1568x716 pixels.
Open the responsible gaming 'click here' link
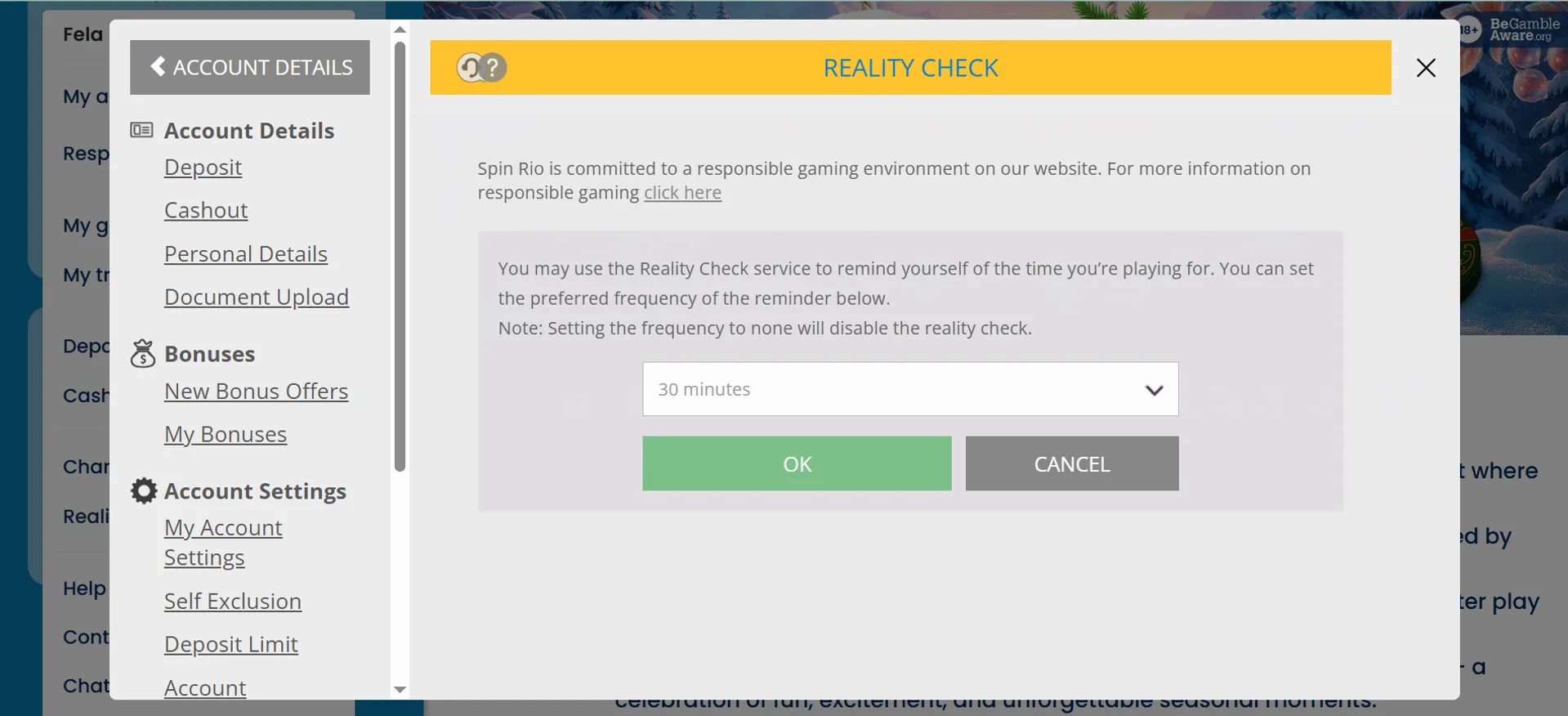coord(682,193)
